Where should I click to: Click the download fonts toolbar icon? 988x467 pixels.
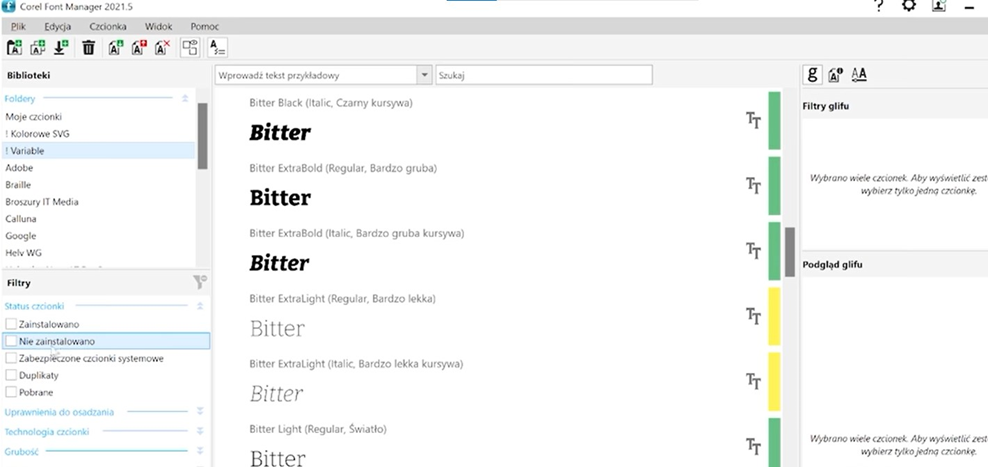tap(61, 47)
